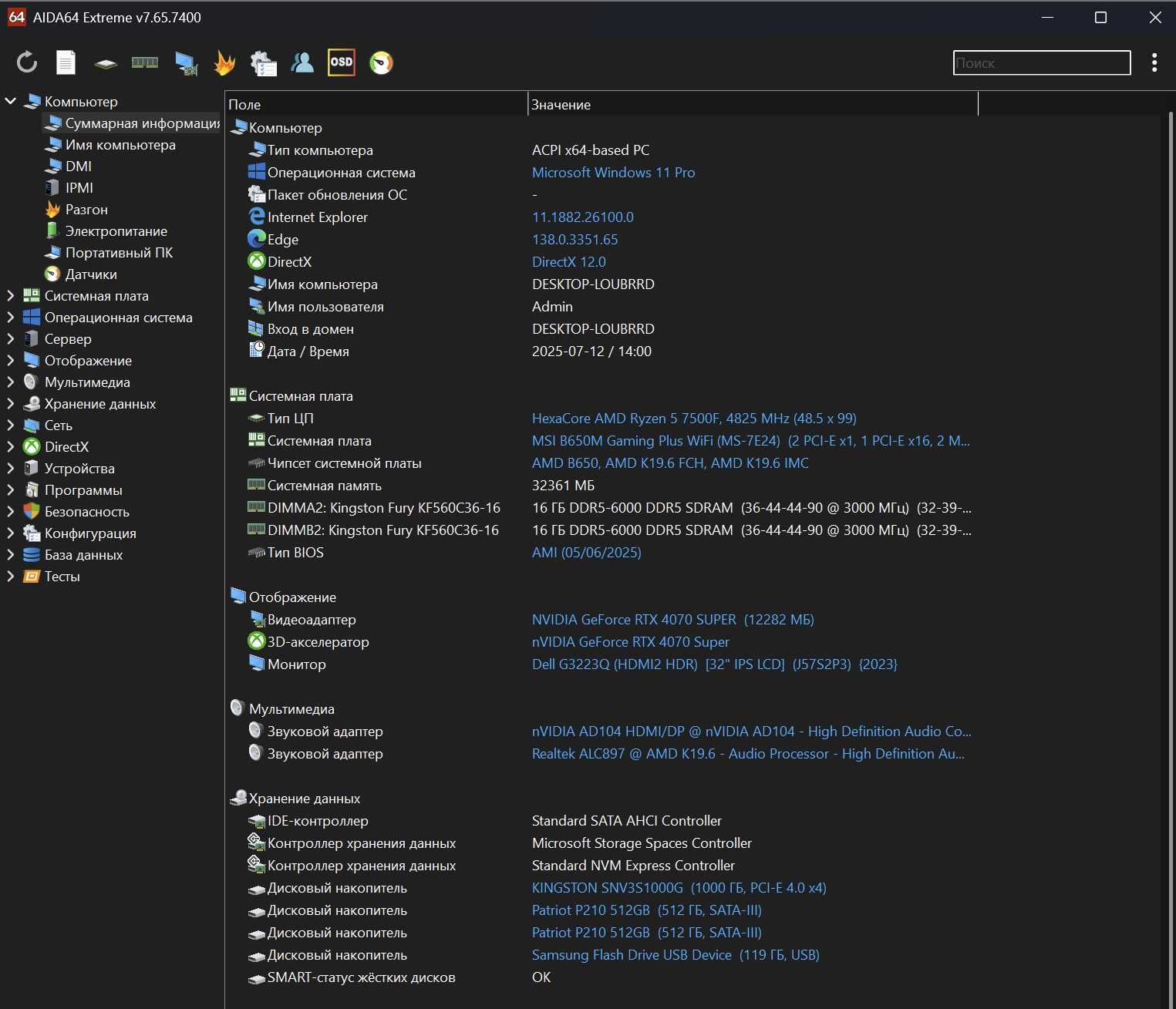
Task: Expand the Сеть tree node
Action: click(x=11, y=425)
